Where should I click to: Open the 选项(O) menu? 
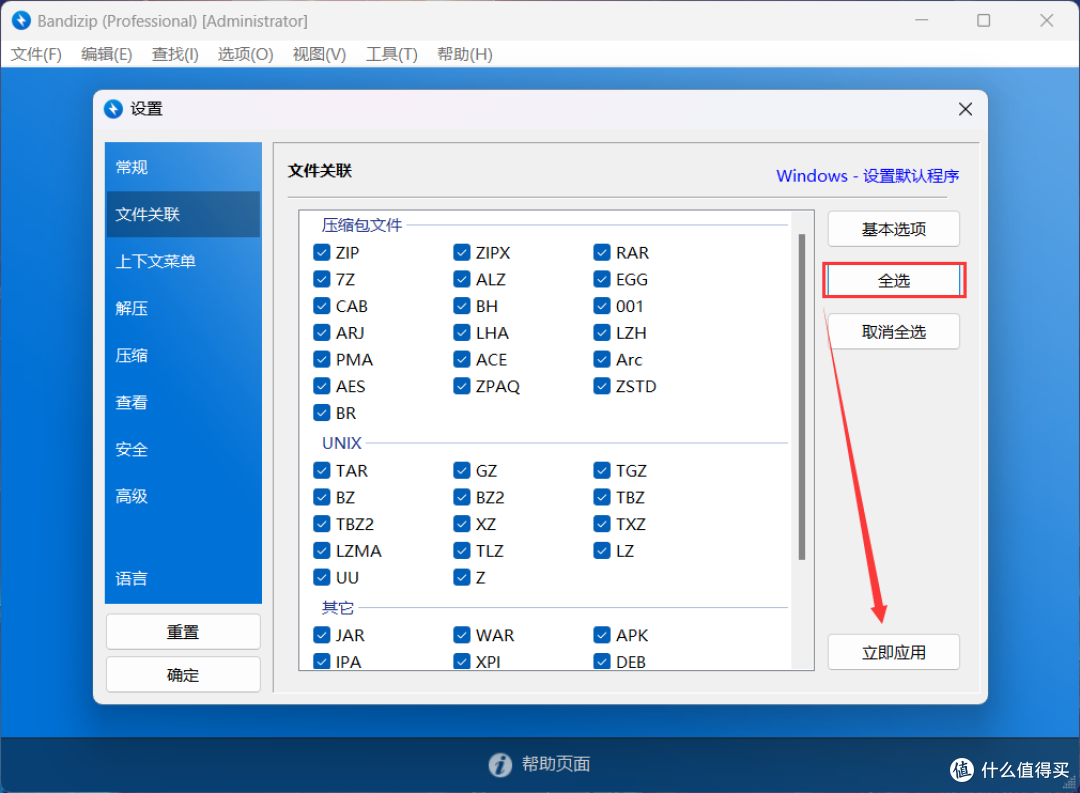click(245, 54)
